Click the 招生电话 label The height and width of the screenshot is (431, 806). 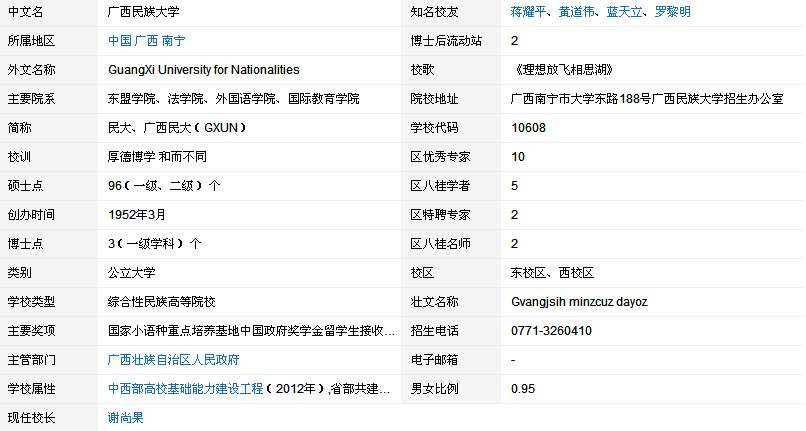pyautogui.click(x=434, y=331)
